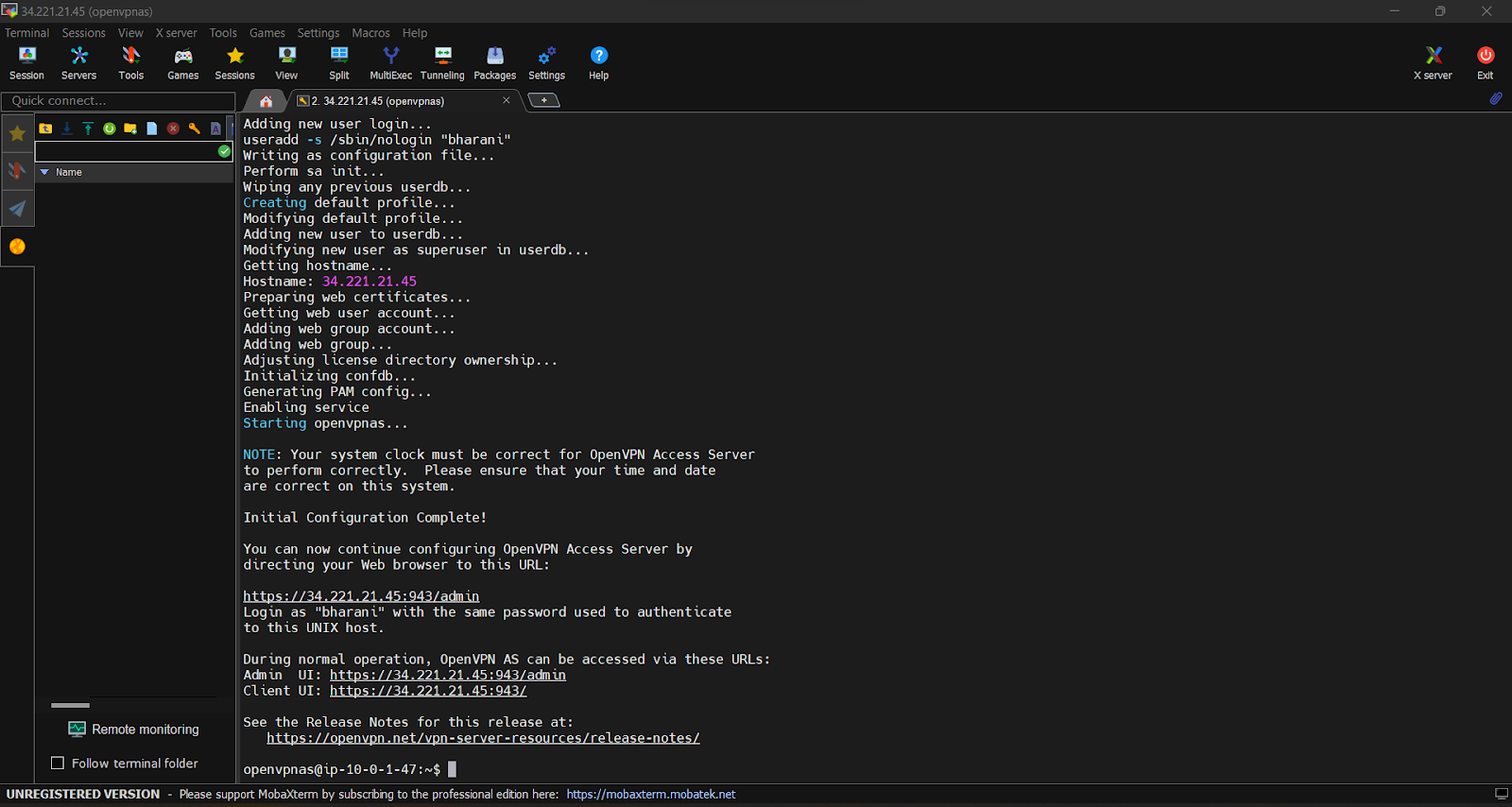Click the paperclip icon at top right
The height and width of the screenshot is (807, 1512).
click(x=1496, y=98)
